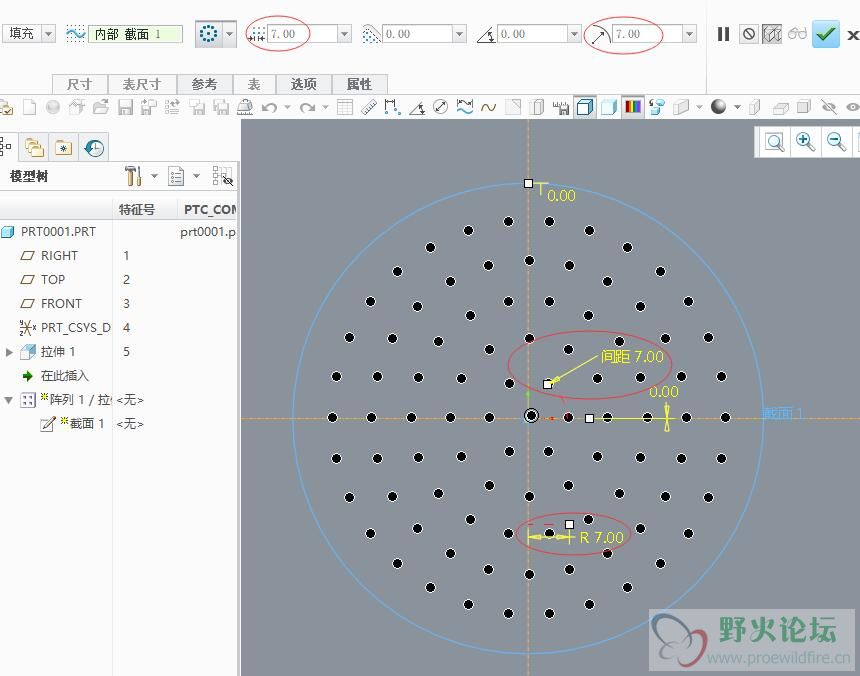Open the 属性 tab
Image resolution: width=860 pixels, height=676 pixels.
[360, 84]
